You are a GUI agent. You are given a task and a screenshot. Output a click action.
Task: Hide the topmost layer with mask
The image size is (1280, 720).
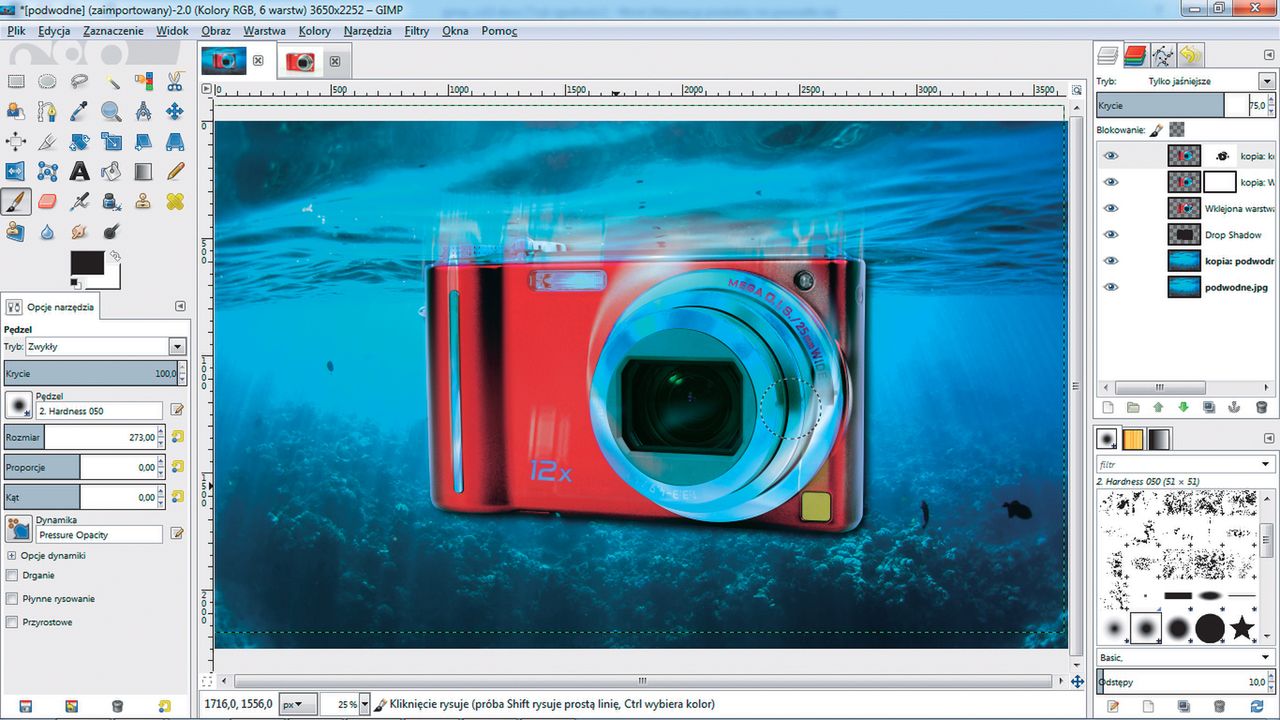coord(1110,156)
